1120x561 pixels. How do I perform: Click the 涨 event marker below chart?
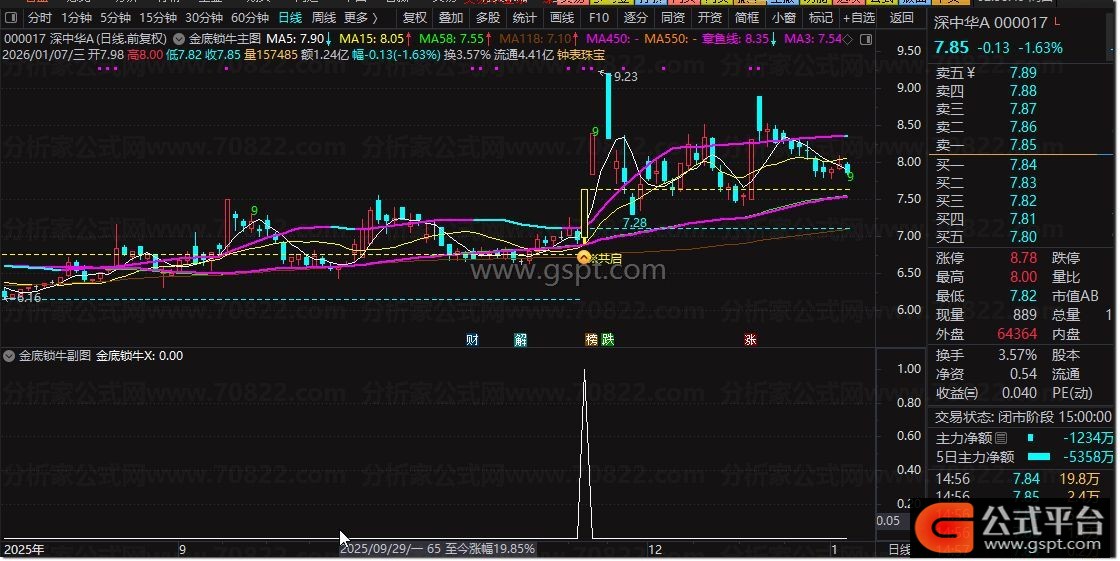pos(750,340)
